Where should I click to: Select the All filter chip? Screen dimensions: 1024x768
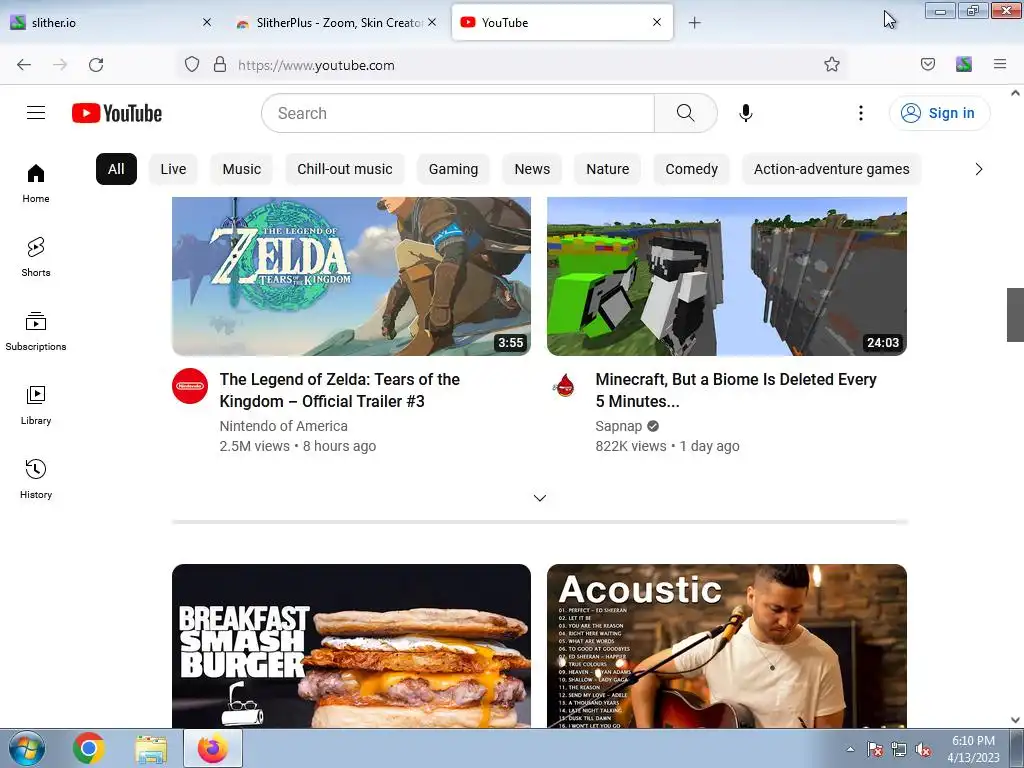click(116, 169)
